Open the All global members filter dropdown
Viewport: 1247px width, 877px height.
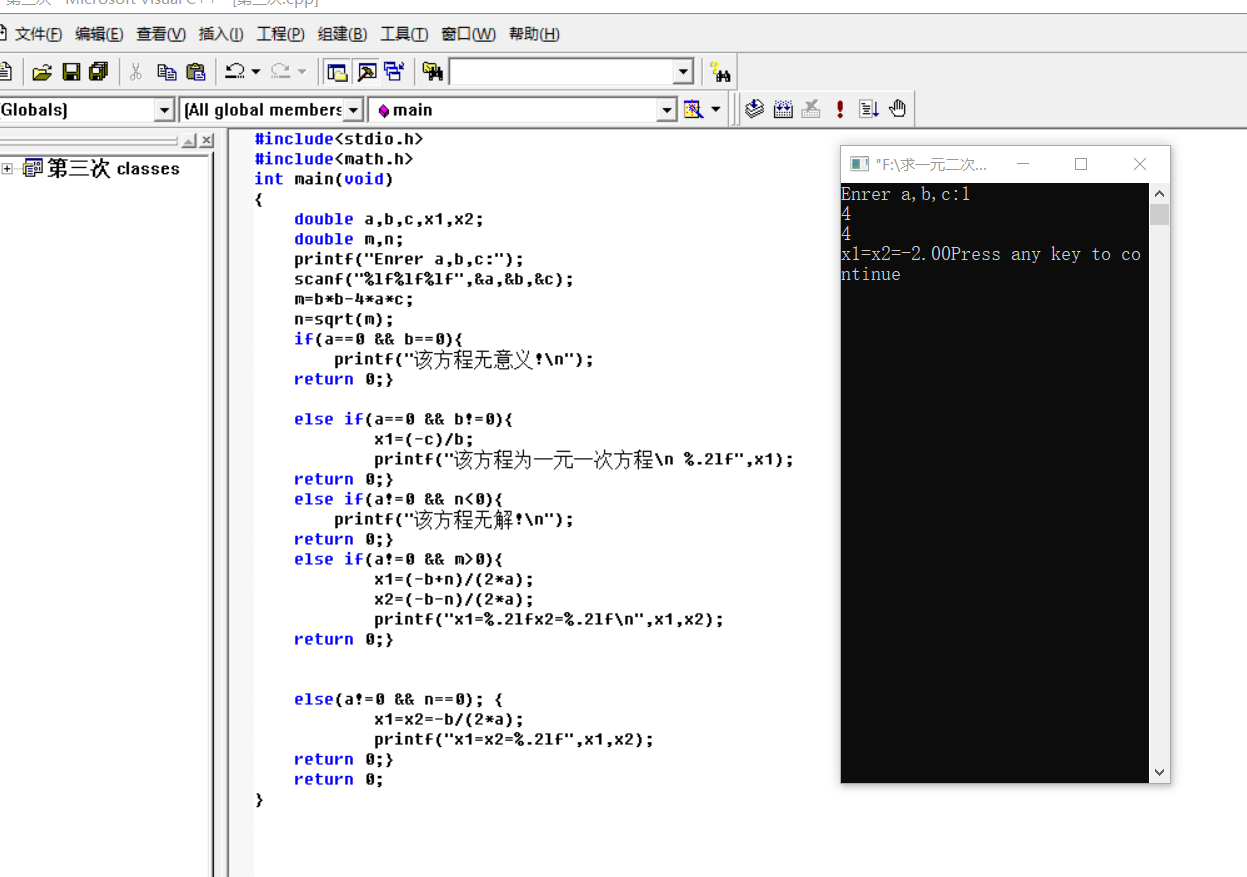tap(354, 110)
